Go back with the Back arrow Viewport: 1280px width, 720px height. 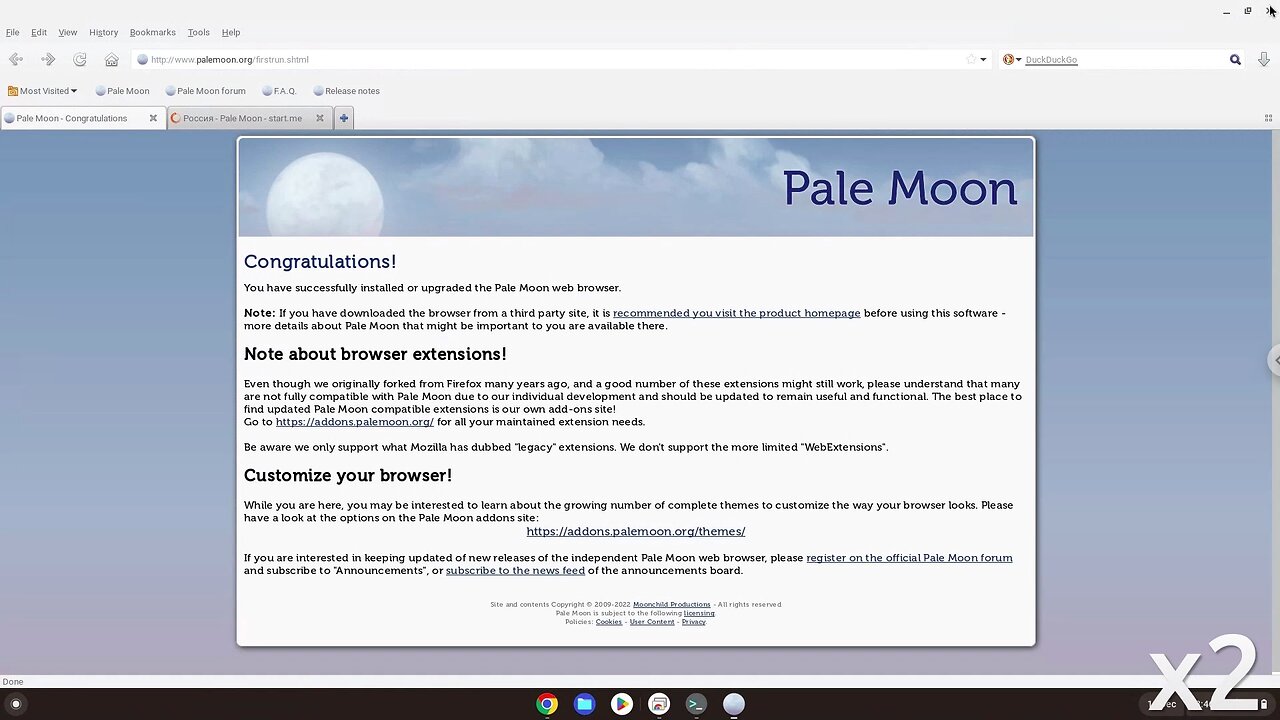(16, 59)
